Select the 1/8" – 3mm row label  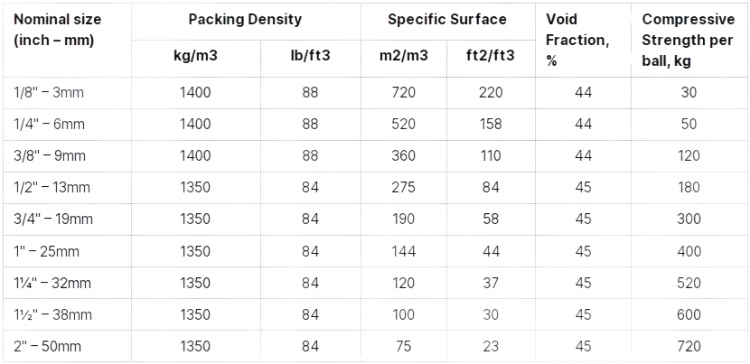[48, 92]
